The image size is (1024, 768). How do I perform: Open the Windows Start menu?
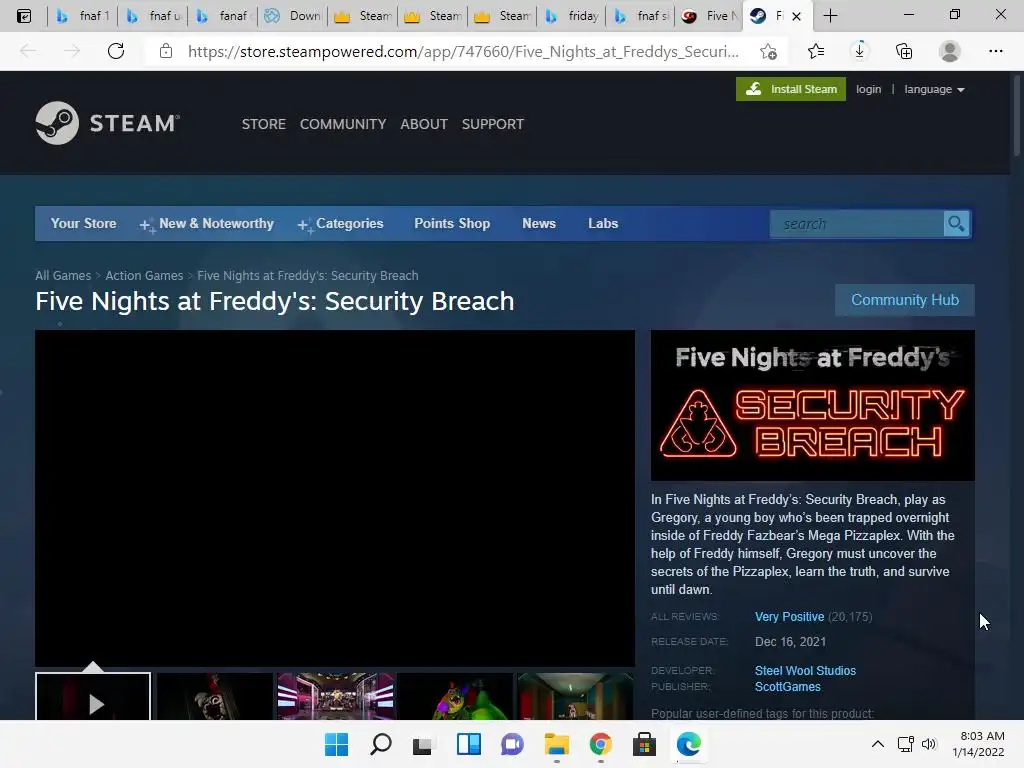pyautogui.click(x=336, y=744)
